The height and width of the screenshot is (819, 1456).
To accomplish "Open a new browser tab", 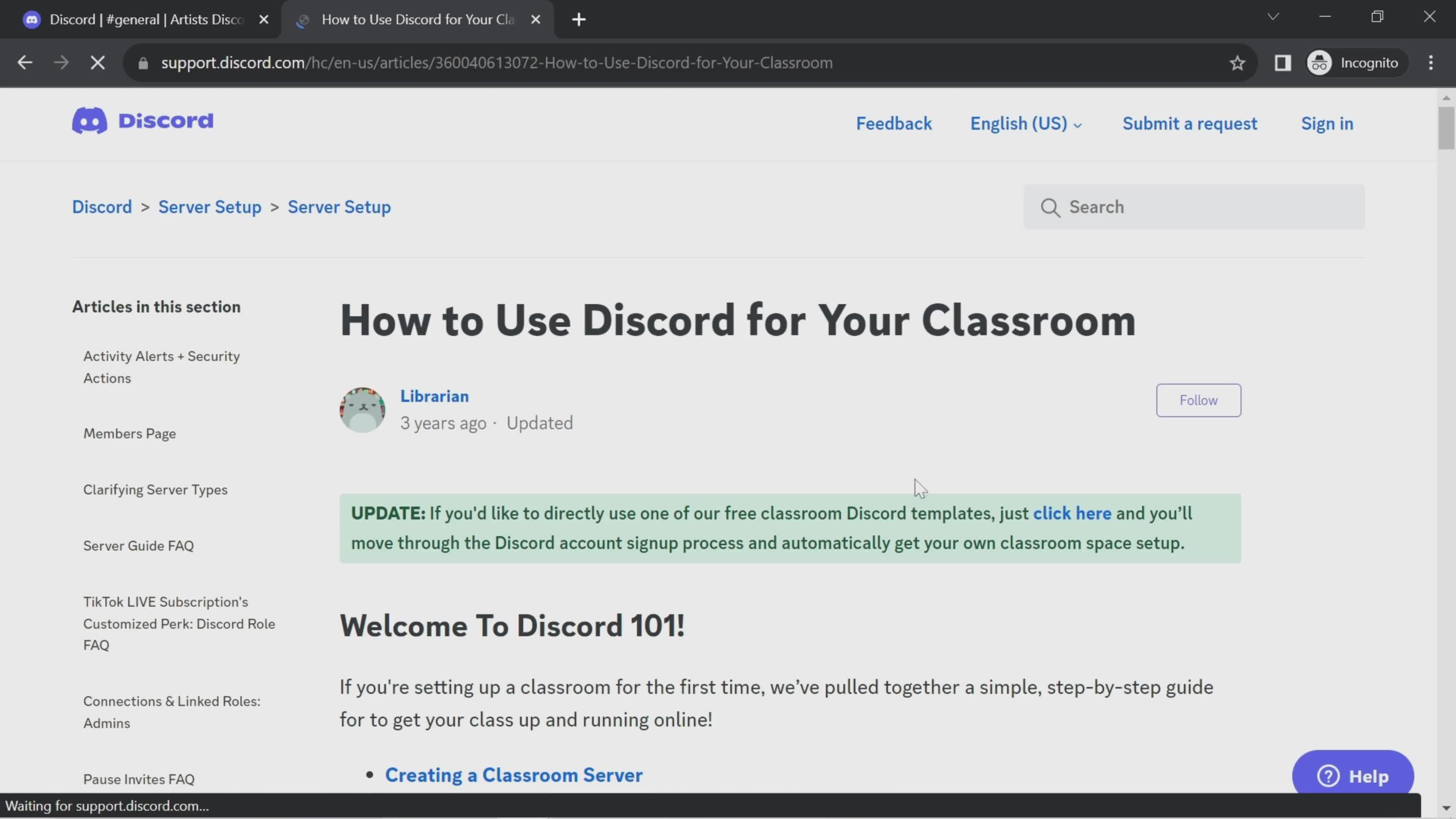I will [x=579, y=20].
